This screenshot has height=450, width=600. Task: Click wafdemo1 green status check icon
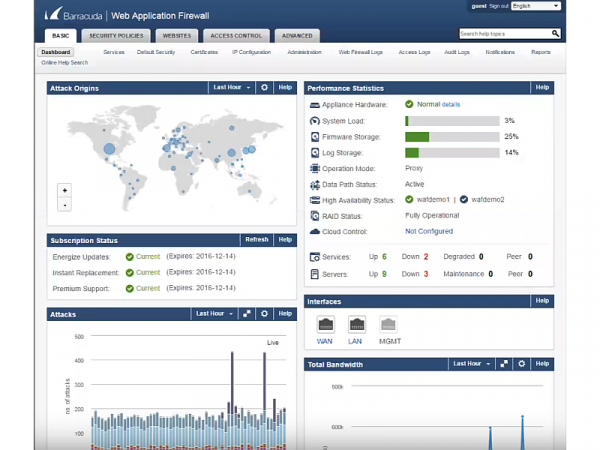(409, 199)
